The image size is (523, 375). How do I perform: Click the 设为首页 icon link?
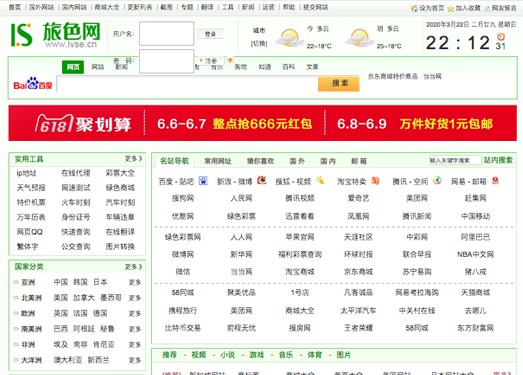point(428,8)
